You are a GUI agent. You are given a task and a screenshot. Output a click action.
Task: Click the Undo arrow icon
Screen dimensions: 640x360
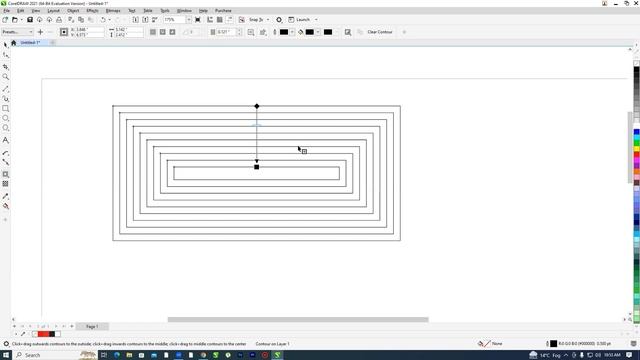pyautogui.click(x=103, y=20)
